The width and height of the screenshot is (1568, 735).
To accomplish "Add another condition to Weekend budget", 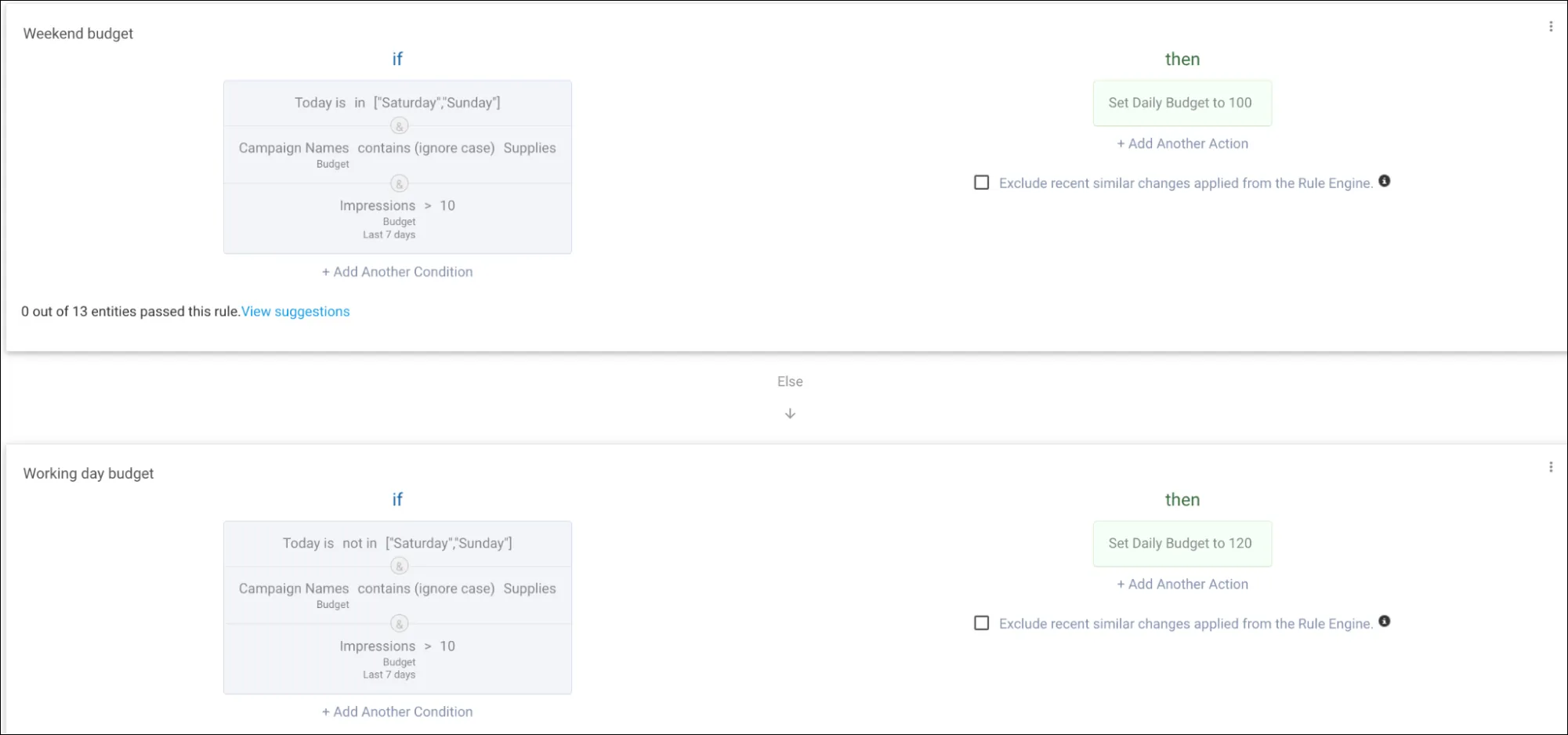I will coord(397,272).
